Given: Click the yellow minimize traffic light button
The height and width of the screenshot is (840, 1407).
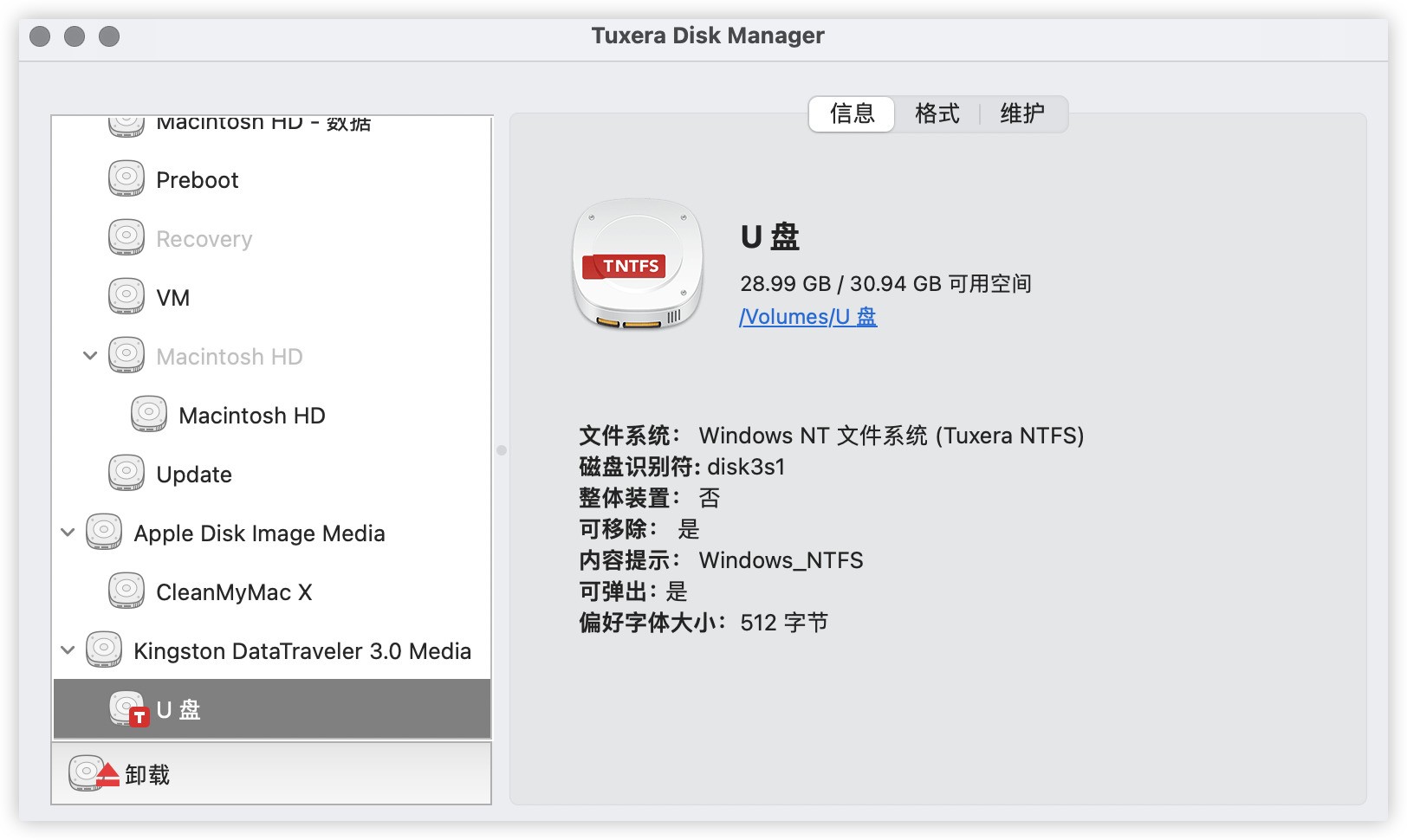Looking at the screenshot, I should pos(75,36).
